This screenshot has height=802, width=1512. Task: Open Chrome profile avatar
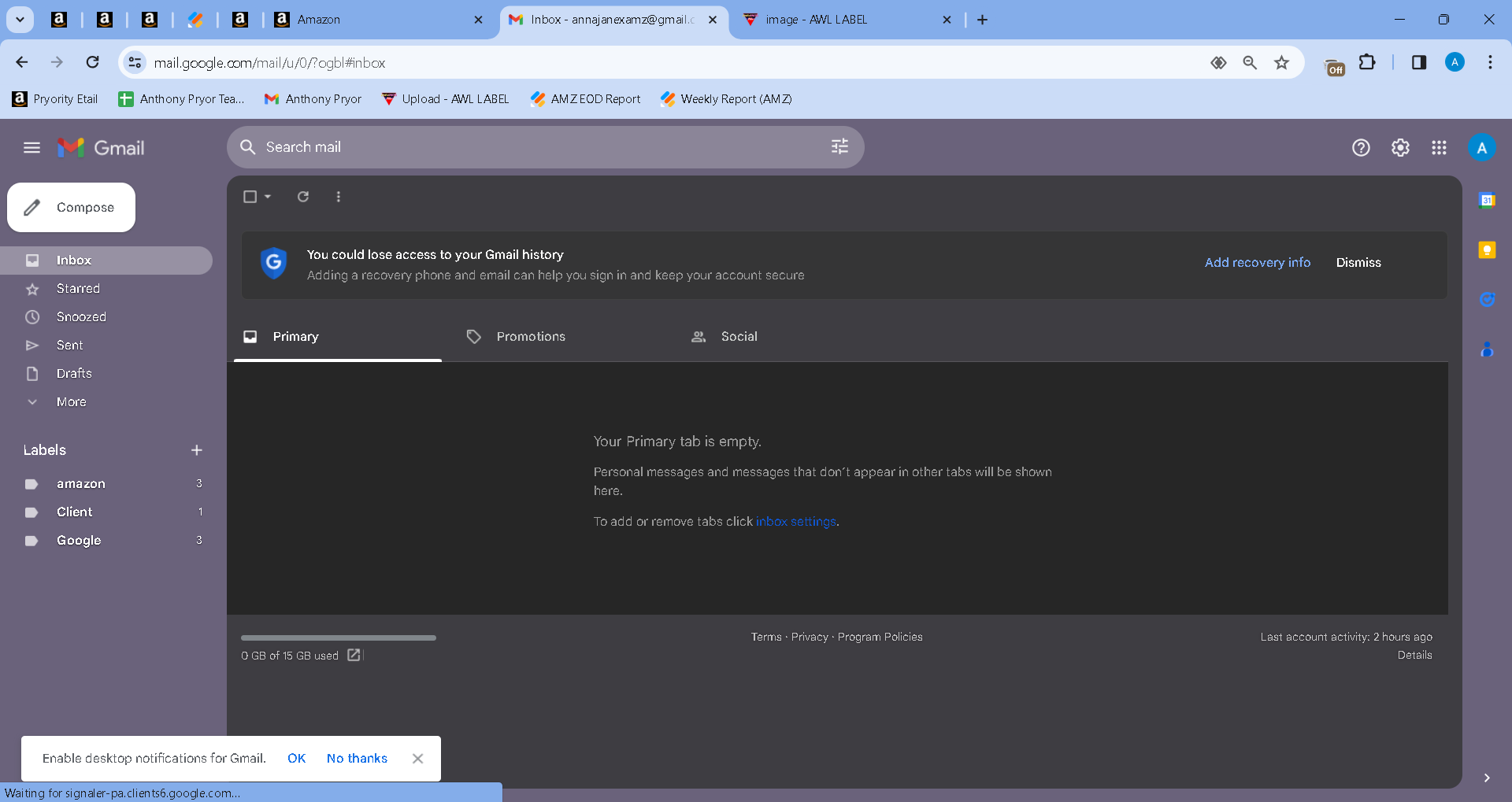(1455, 62)
